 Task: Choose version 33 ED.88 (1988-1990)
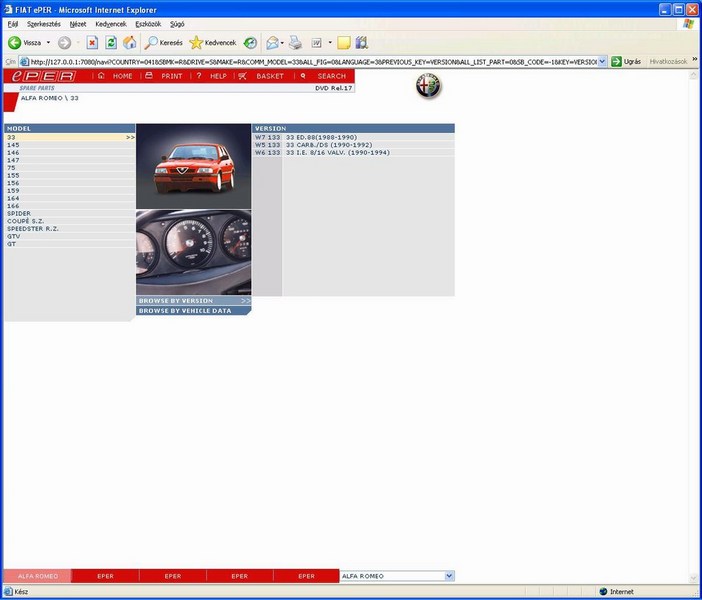pyautogui.click(x=353, y=137)
